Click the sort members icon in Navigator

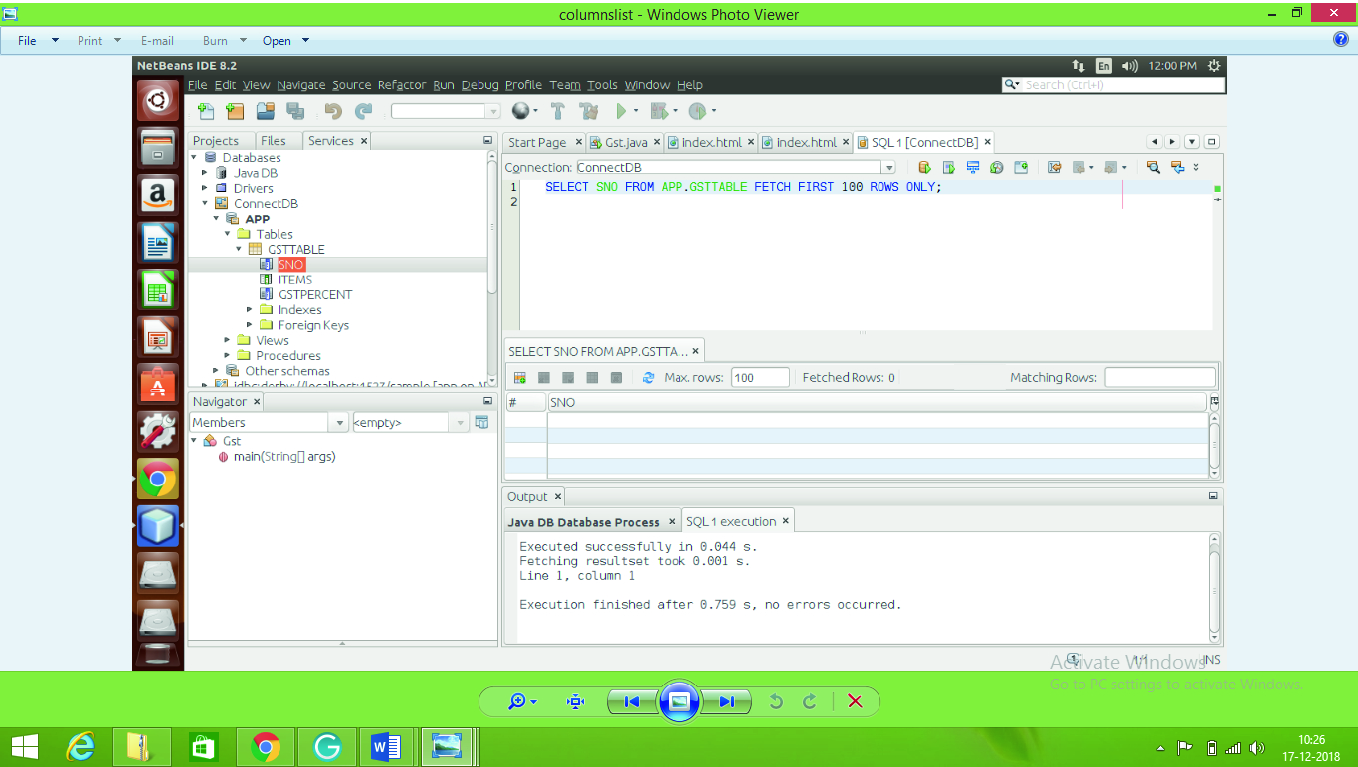[482, 423]
